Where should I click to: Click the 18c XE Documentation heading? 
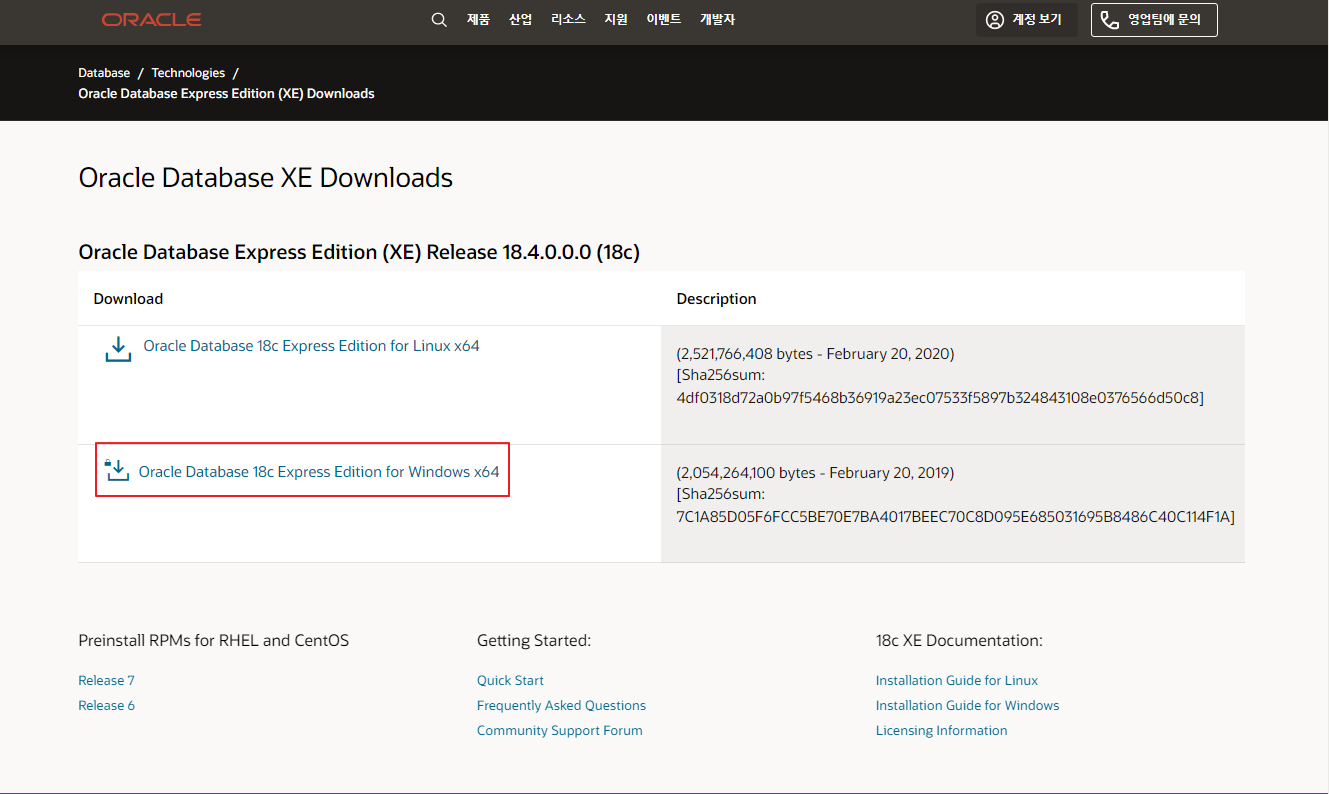pyautogui.click(x=959, y=641)
